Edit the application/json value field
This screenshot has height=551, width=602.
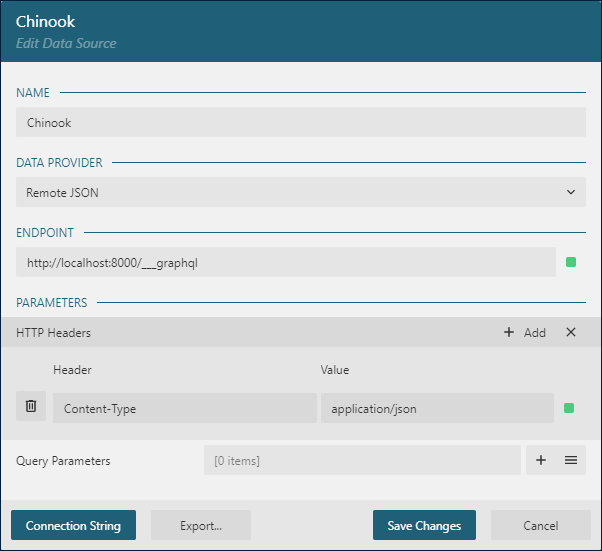436,408
